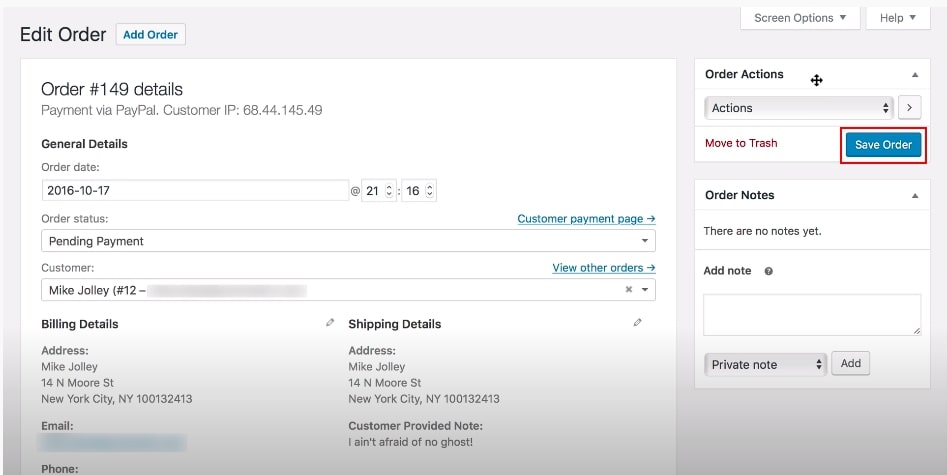Select the 'Order #149 details' heading
This screenshot has height=475, width=947.
click(x=112, y=89)
